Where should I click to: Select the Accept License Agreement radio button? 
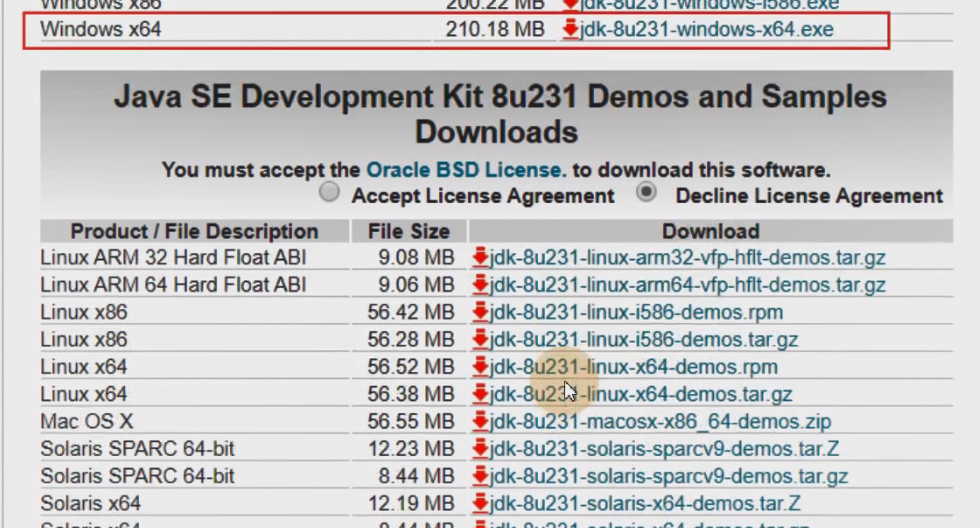(x=329, y=192)
